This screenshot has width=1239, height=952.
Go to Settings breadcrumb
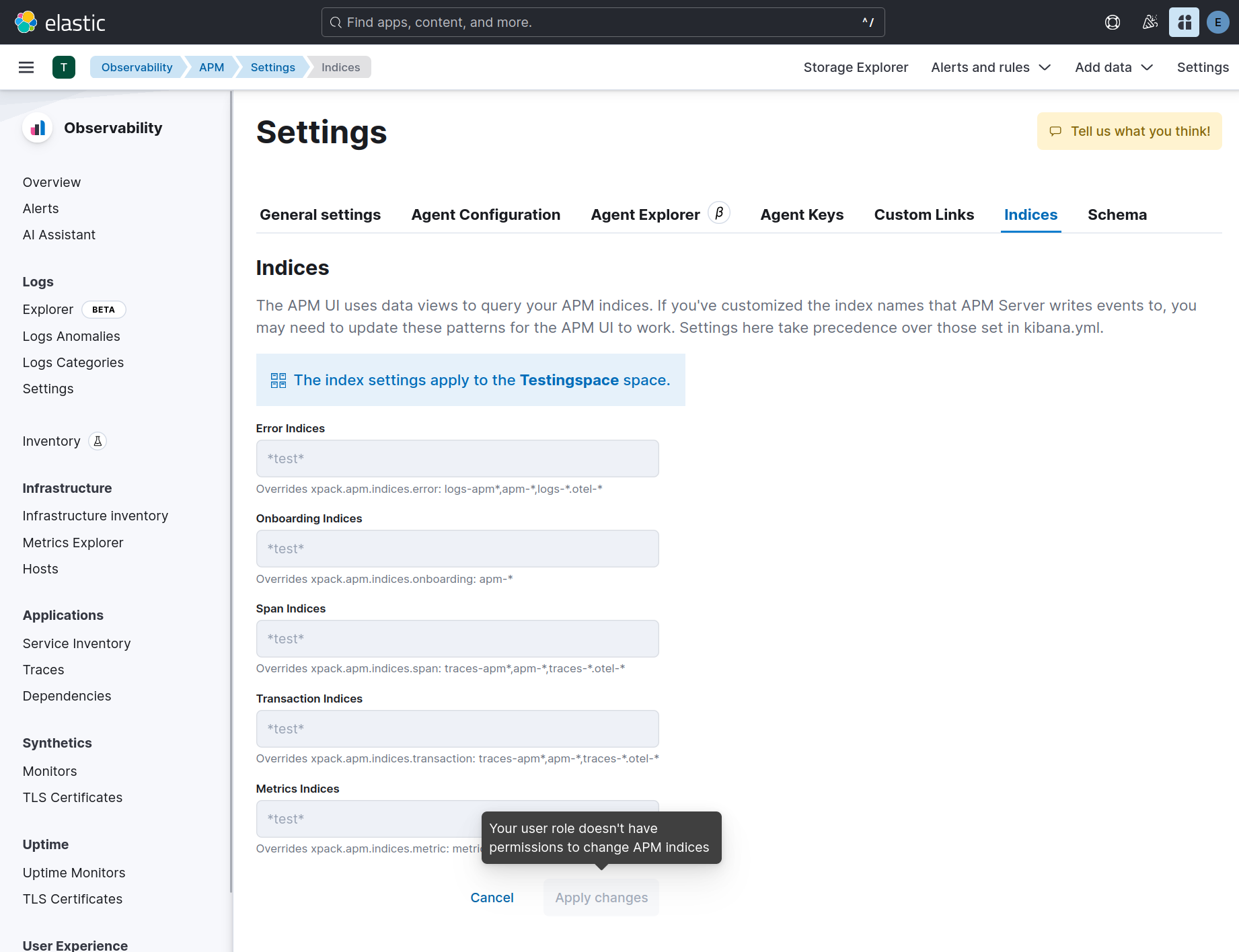[272, 67]
